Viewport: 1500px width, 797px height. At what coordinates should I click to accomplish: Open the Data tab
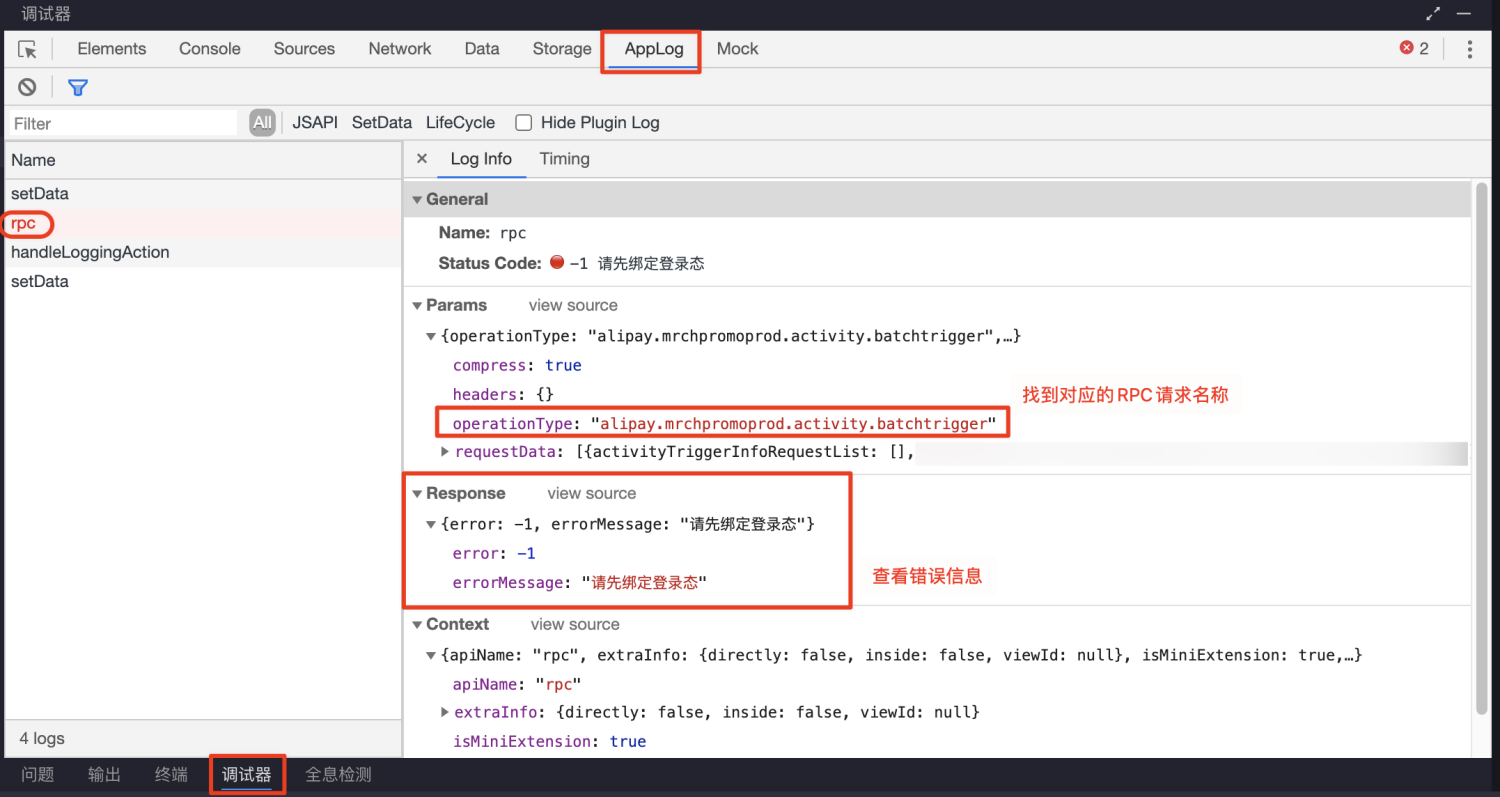482,48
